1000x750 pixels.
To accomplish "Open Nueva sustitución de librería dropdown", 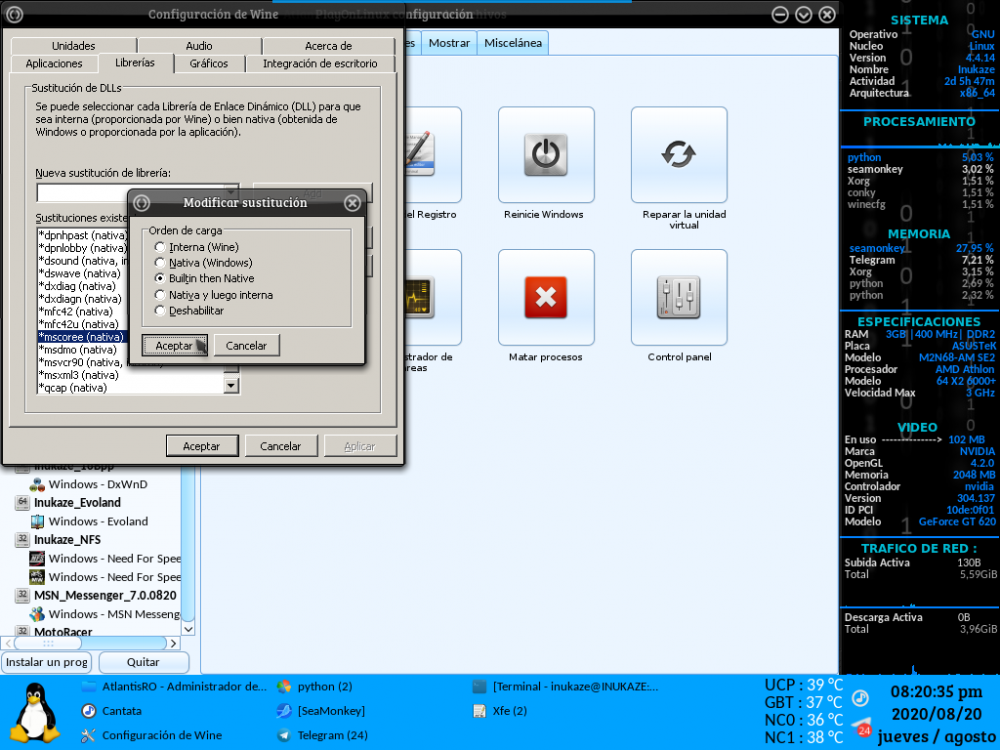I will (231, 193).
